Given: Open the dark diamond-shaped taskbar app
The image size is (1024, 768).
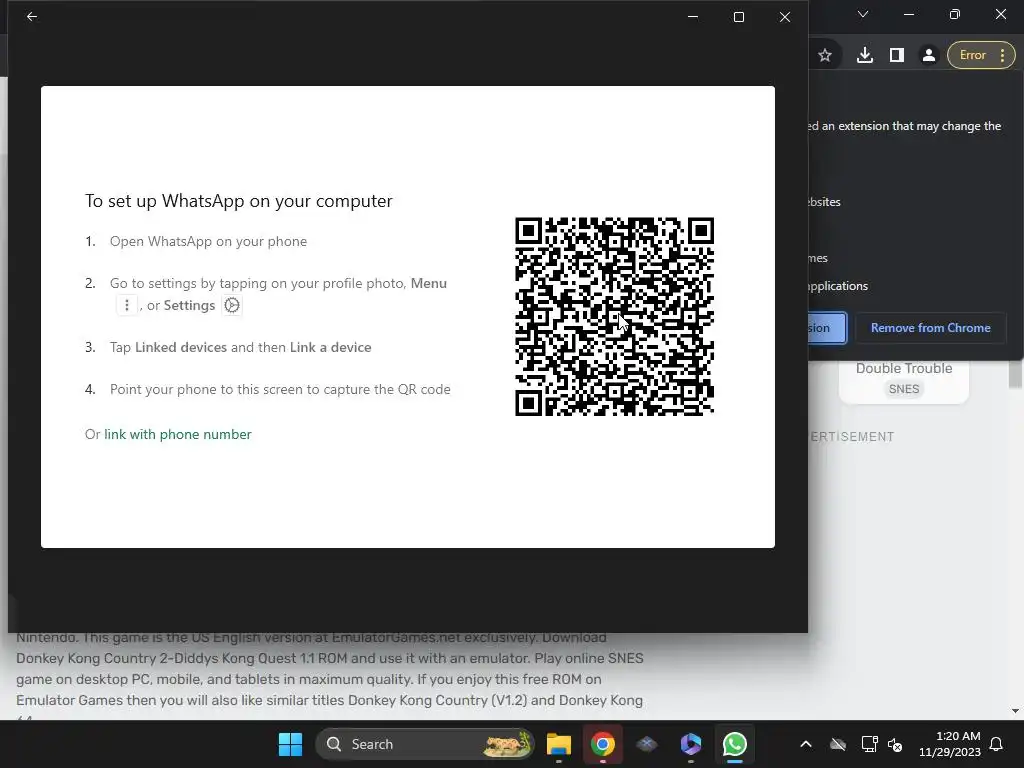Looking at the screenshot, I should pyautogui.click(x=647, y=744).
